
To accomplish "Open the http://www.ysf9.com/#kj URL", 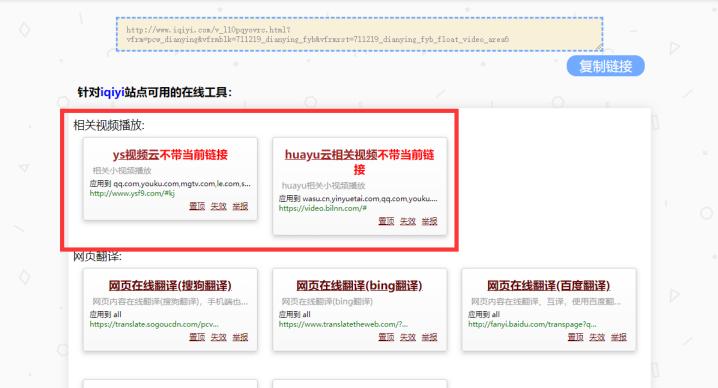I will (132, 193).
